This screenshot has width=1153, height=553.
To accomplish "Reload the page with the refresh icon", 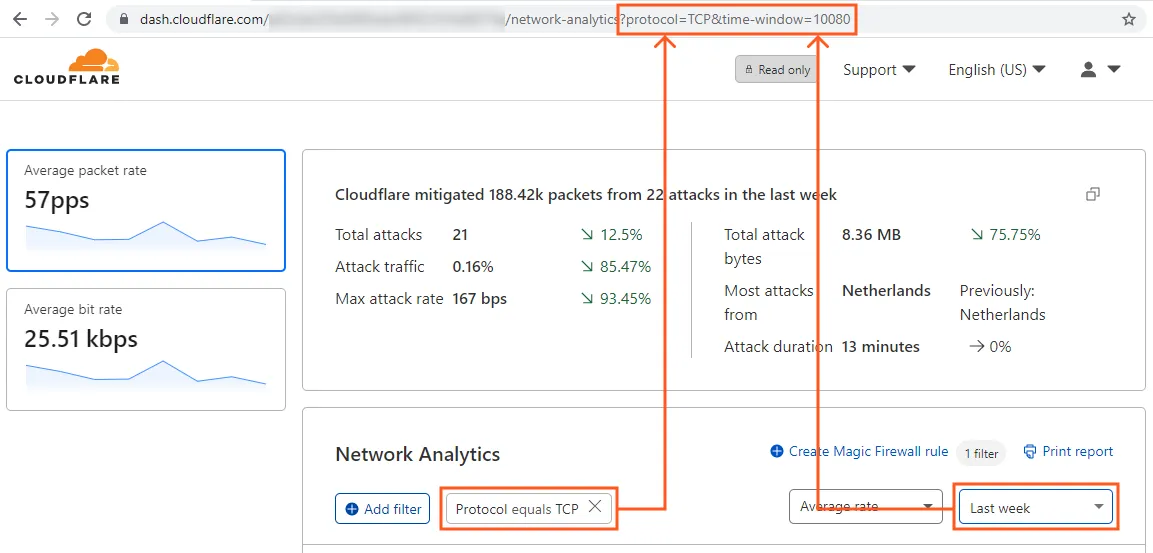I will click(84, 19).
